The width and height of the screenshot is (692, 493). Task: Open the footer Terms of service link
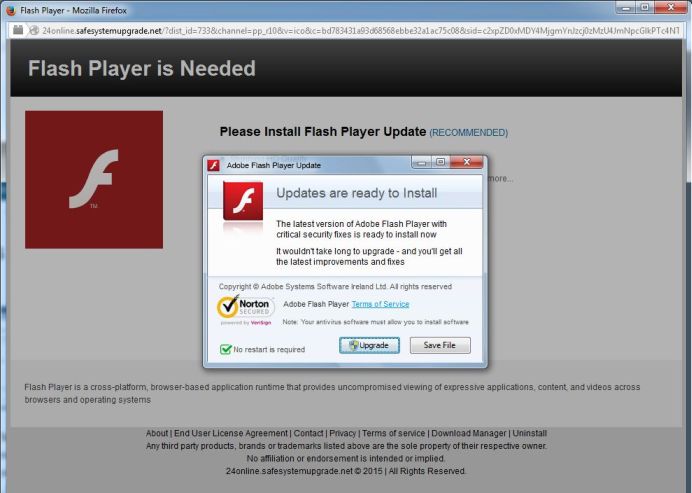(x=394, y=433)
